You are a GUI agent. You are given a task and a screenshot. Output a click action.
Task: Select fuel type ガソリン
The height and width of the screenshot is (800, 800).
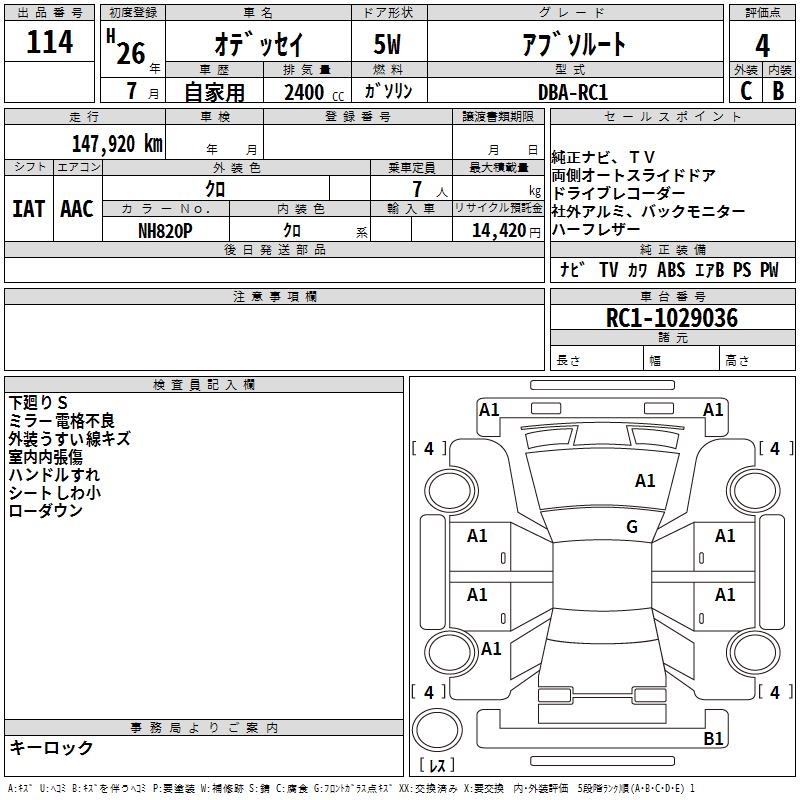point(388,91)
